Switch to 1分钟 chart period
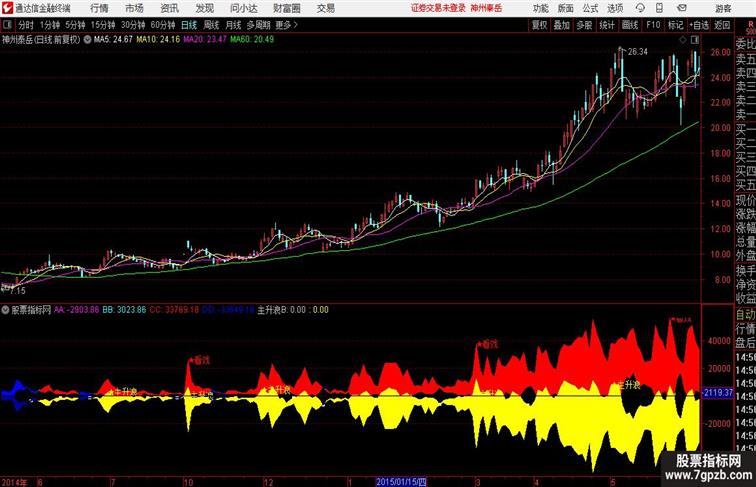The width and height of the screenshot is (756, 487). point(49,25)
